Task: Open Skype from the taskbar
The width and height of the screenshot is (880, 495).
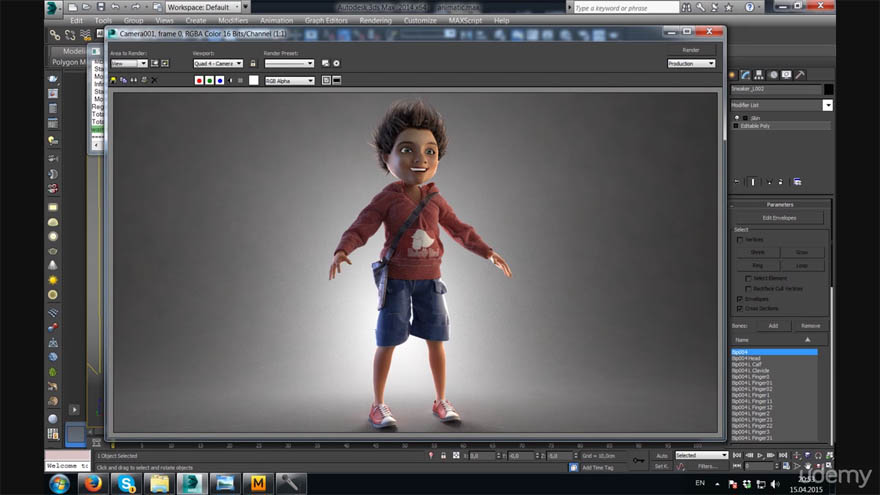Action: 127,483
